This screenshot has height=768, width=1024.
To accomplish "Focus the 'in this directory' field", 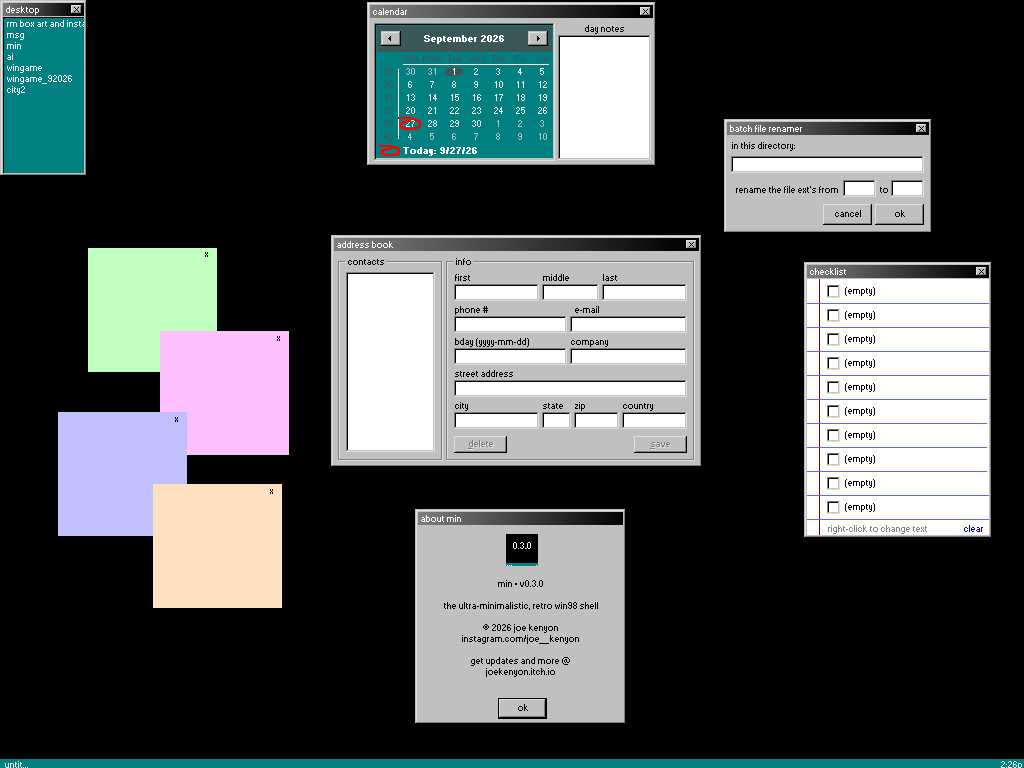I will click(x=827, y=164).
